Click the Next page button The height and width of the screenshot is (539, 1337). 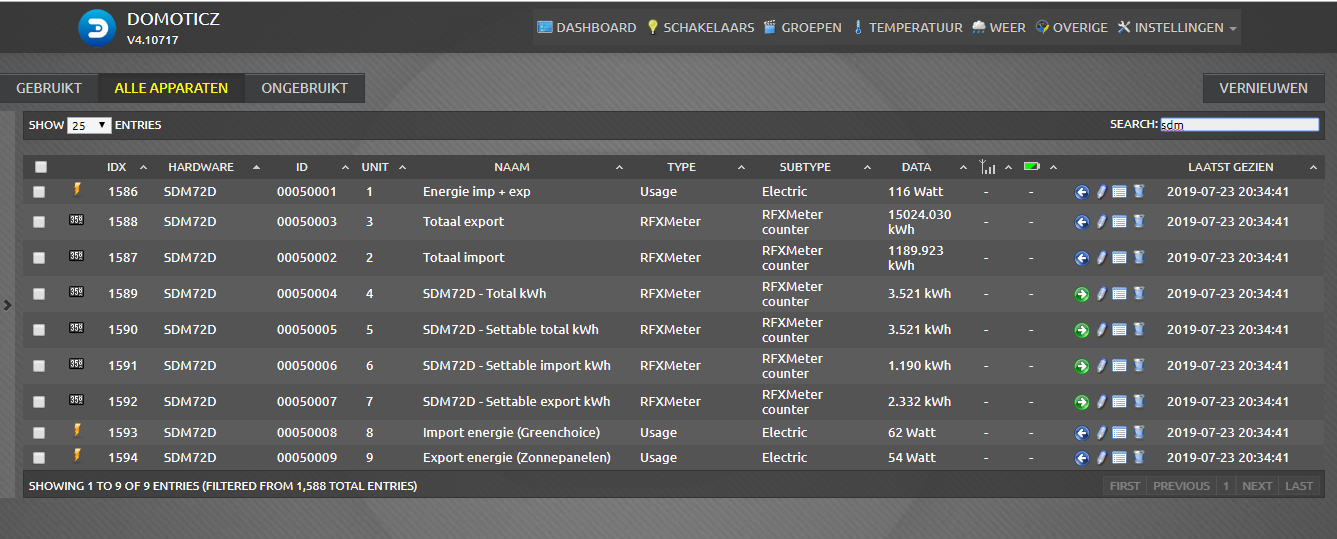click(1257, 486)
